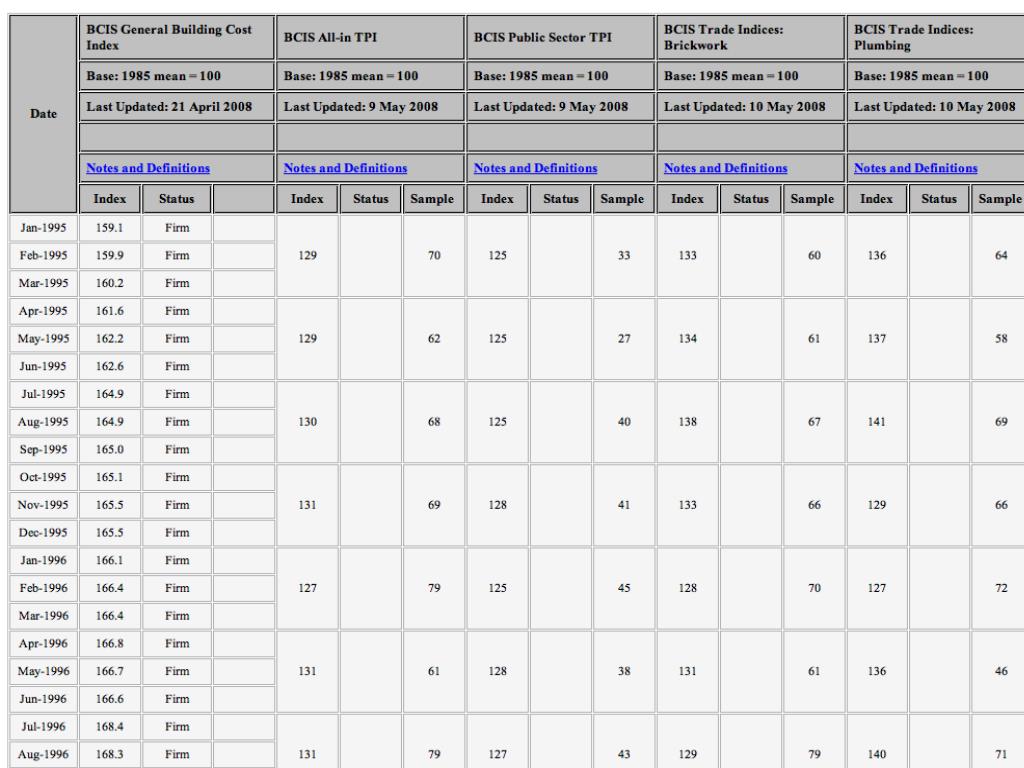
Task: Open Notes and Definitions under Public Sector TPI
Action: coord(535,168)
